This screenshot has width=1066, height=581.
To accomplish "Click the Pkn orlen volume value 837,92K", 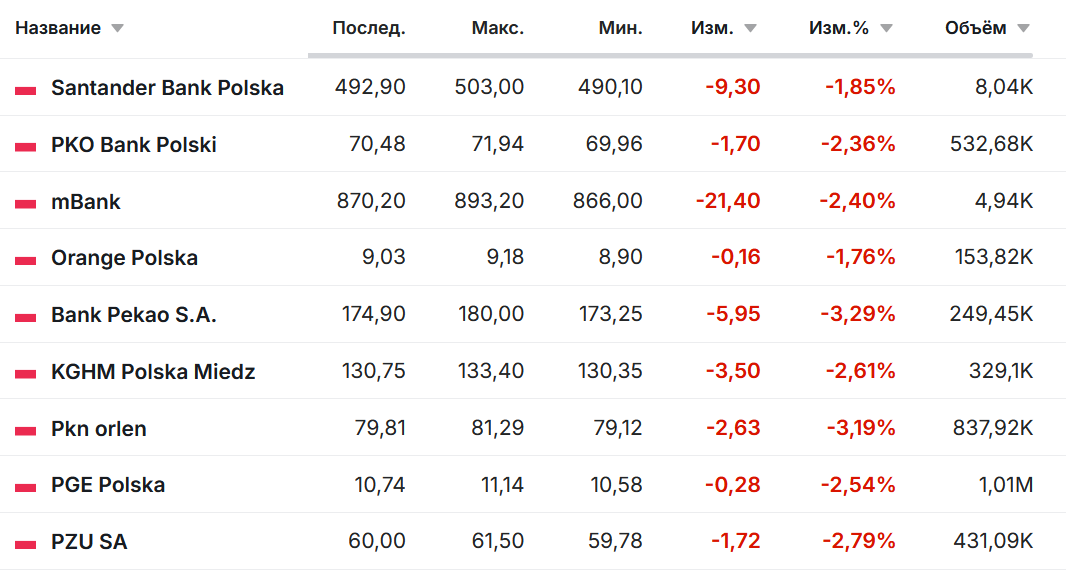I will point(991,429).
